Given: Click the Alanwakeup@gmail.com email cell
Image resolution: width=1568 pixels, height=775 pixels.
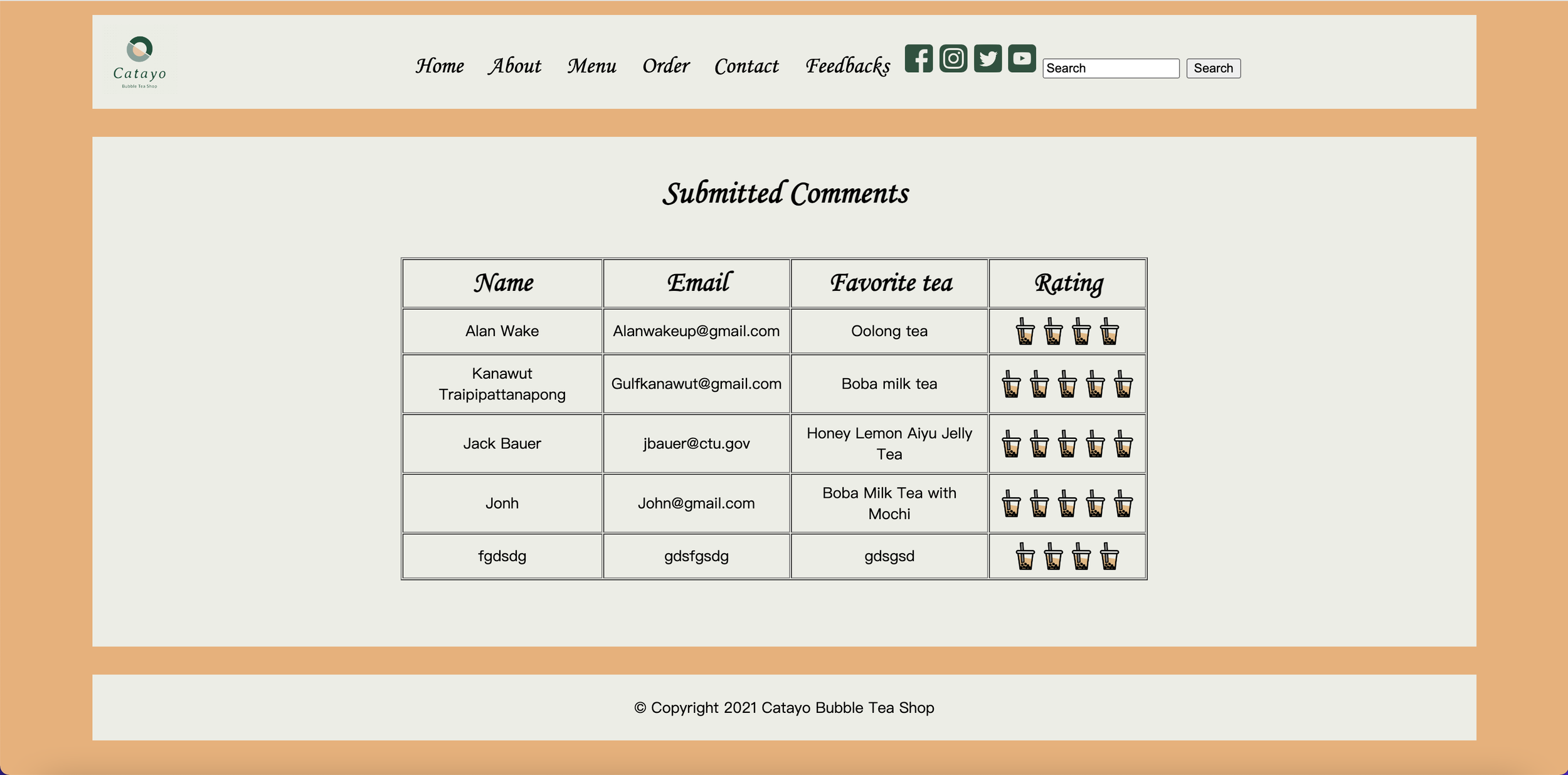Looking at the screenshot, I should click(x=696, y=331).
